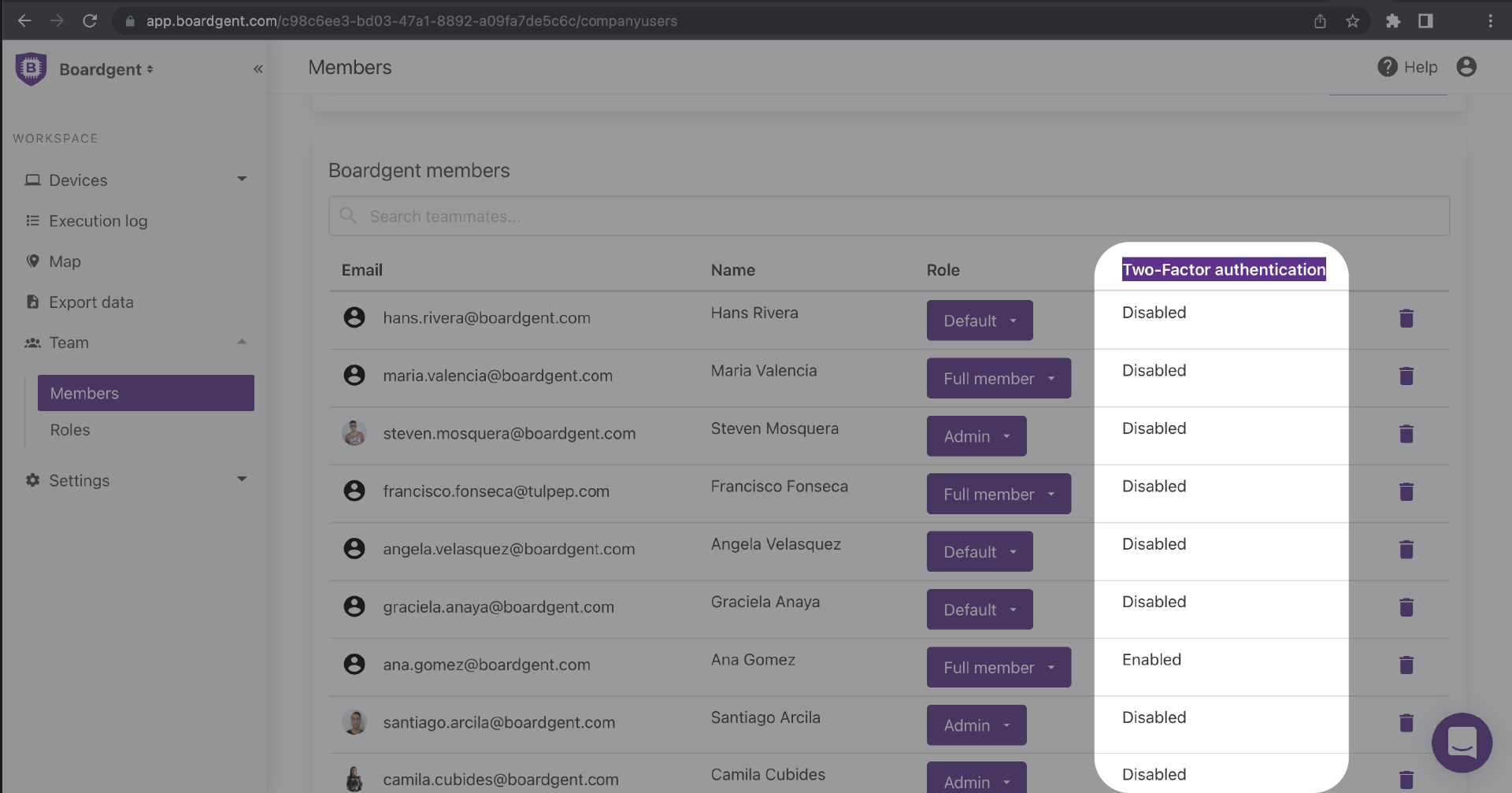Open Maria Valencia's Full member role dropdown
Viewport: 1512px width, 793px height.
tap(999, 378)
